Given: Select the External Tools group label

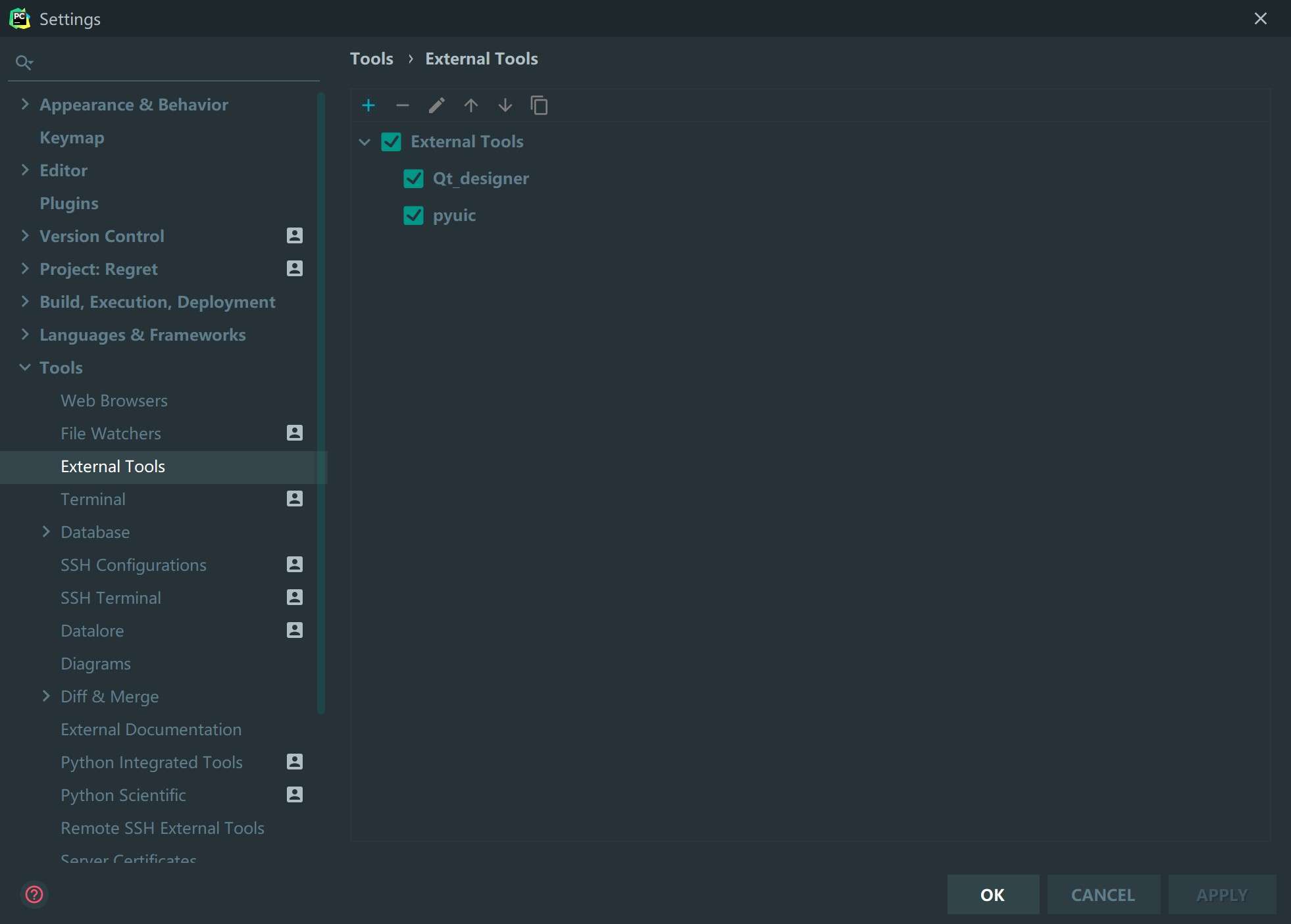Looking at the screenshot, I should 467,141.
